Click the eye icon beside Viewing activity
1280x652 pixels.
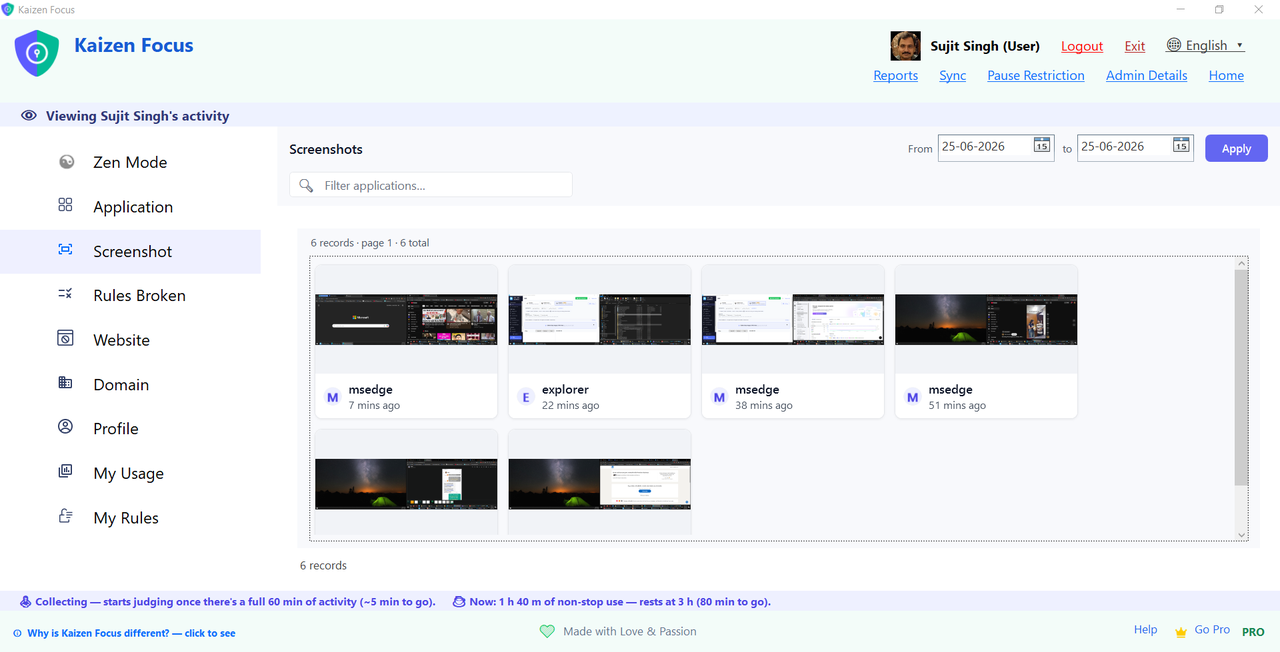coord(29,116)
